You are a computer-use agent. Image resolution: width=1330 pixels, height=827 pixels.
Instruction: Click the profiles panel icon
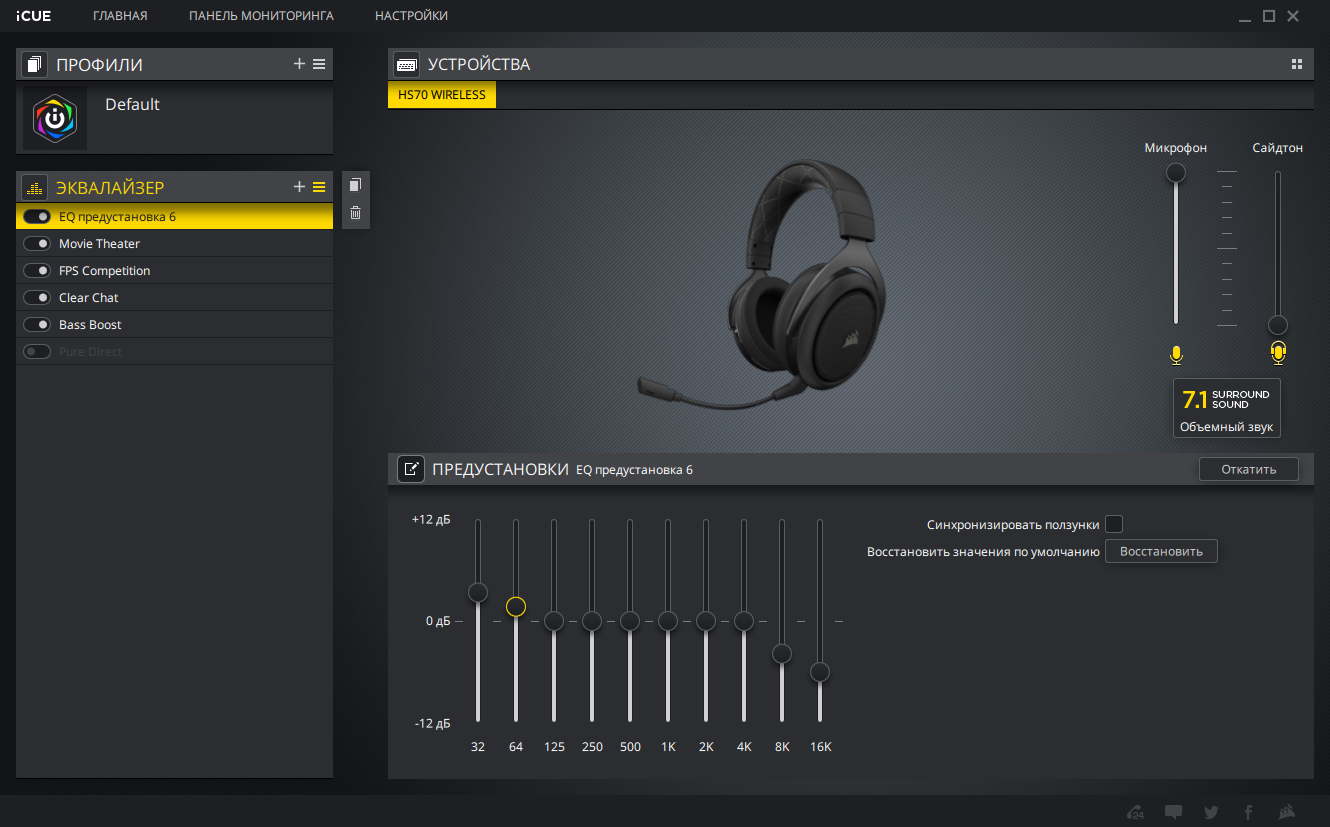pos(35,64)
